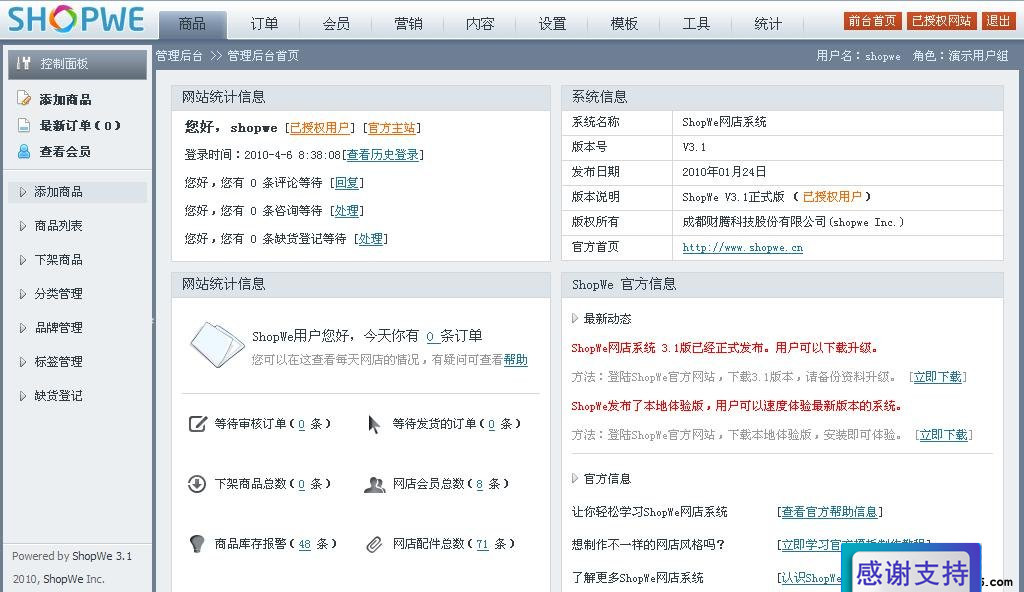Click the 管理后台首页 breadcrumb
This screenshot has height=592, width=1024.
pos(263,56)
